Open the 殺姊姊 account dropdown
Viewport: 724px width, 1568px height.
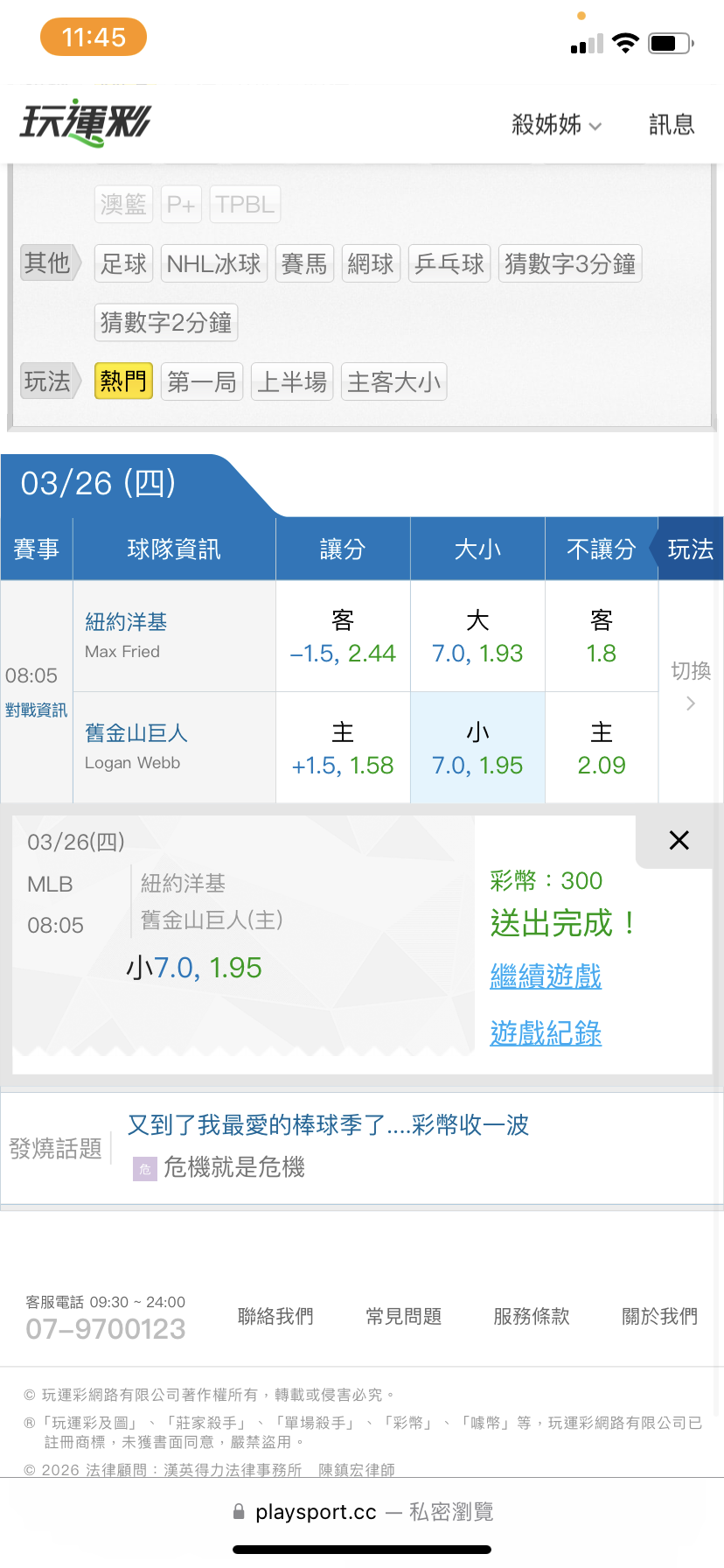click(556, 125)
